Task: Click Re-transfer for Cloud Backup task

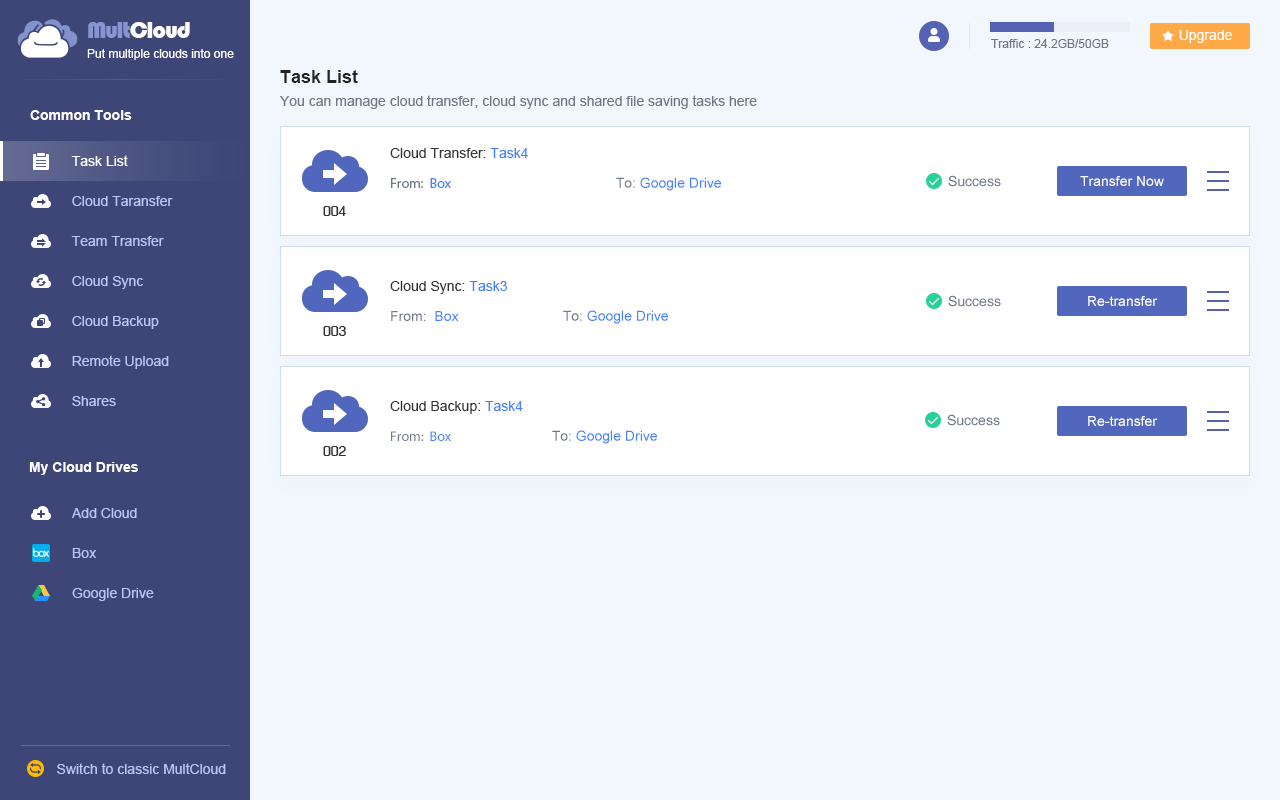Action: (1122, 421)
